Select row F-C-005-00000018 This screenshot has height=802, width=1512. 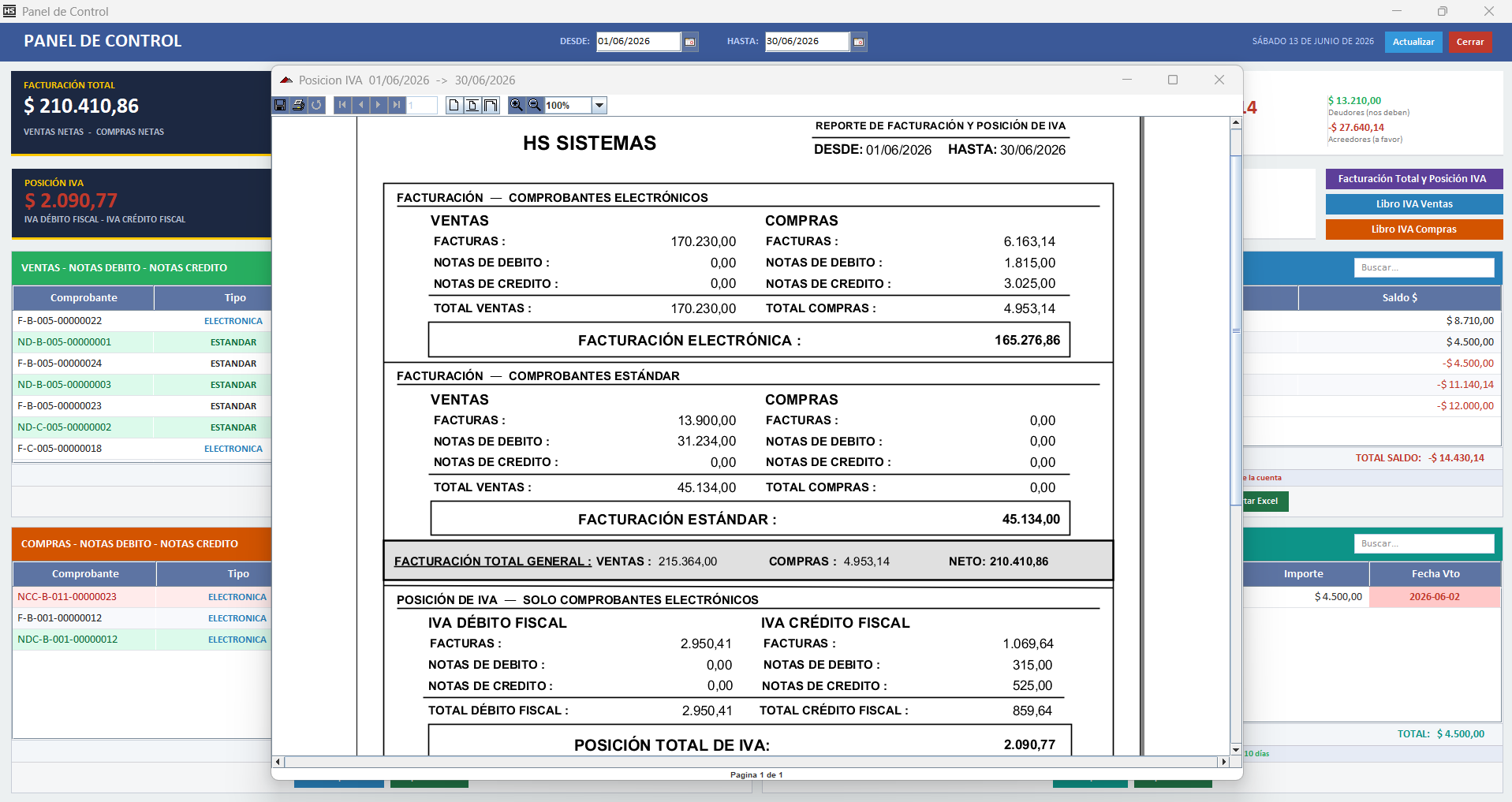(142, 449)
